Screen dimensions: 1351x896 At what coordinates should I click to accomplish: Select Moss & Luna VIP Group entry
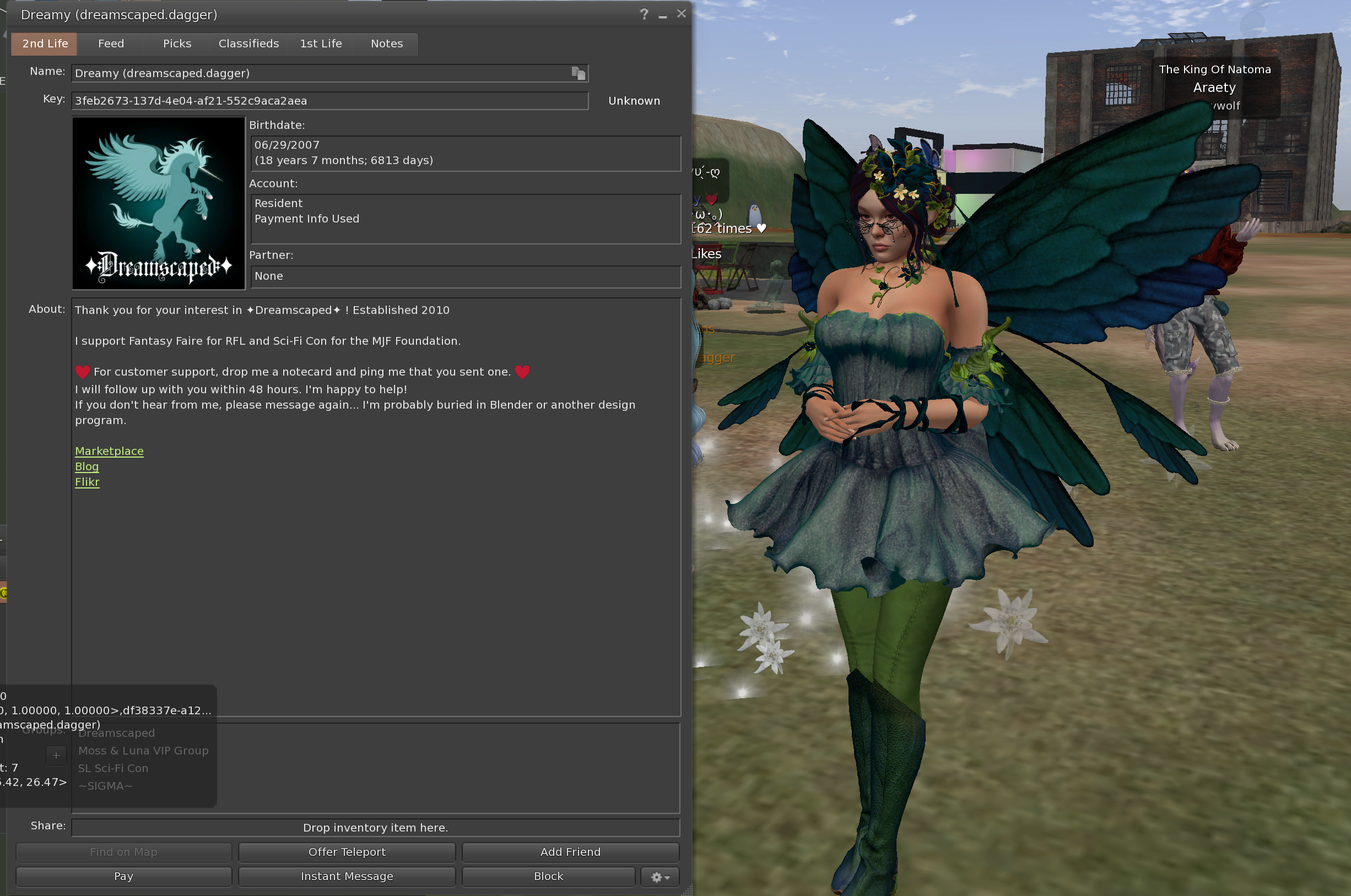143,750
